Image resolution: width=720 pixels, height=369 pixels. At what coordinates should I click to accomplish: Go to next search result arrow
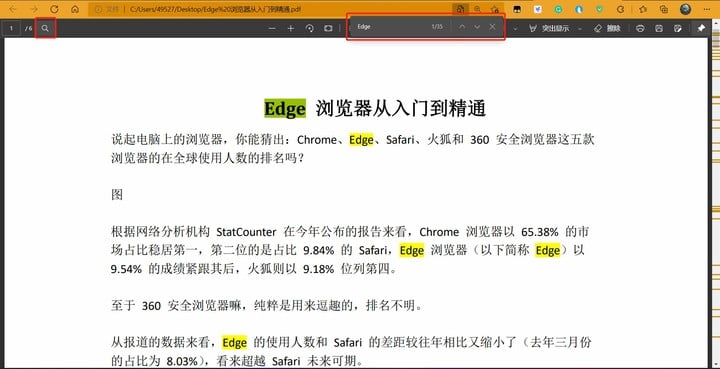pyautogui.click(x=477, y=27)
